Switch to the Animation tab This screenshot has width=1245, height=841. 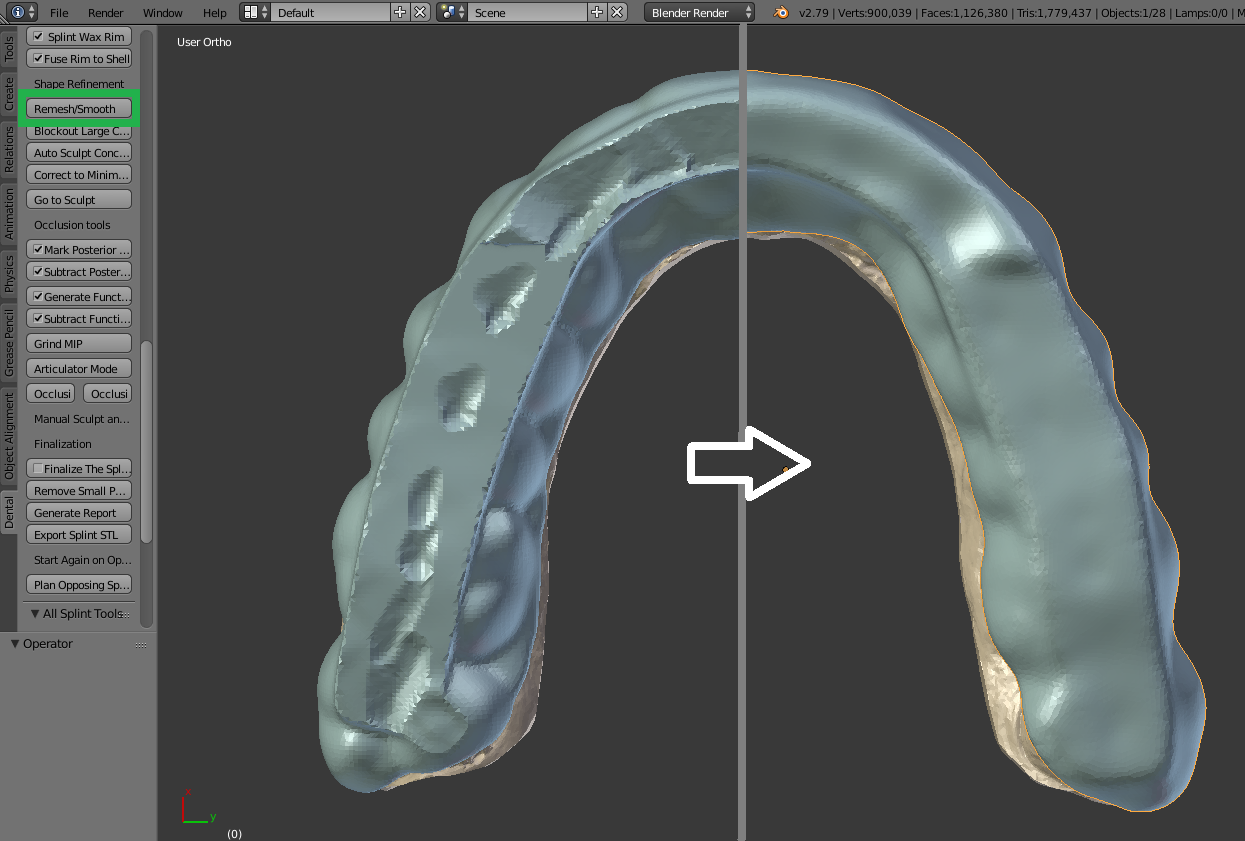[x=9, y=214]
